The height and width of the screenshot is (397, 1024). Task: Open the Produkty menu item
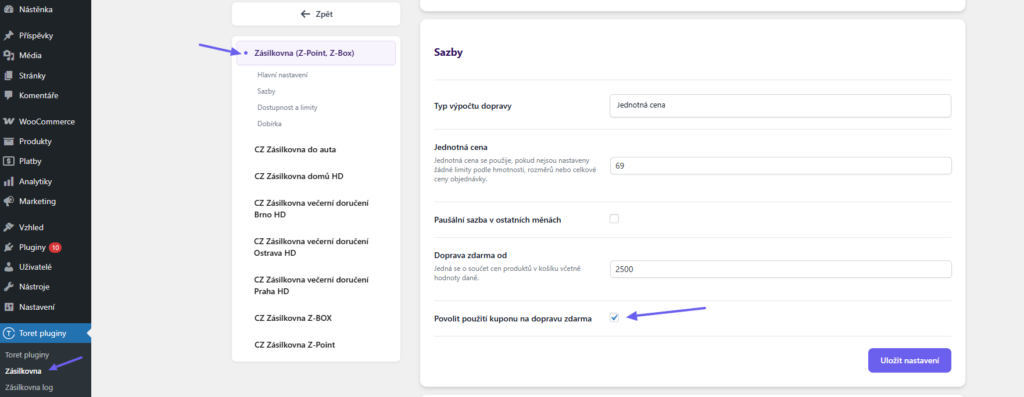click(x=46, y=141)
